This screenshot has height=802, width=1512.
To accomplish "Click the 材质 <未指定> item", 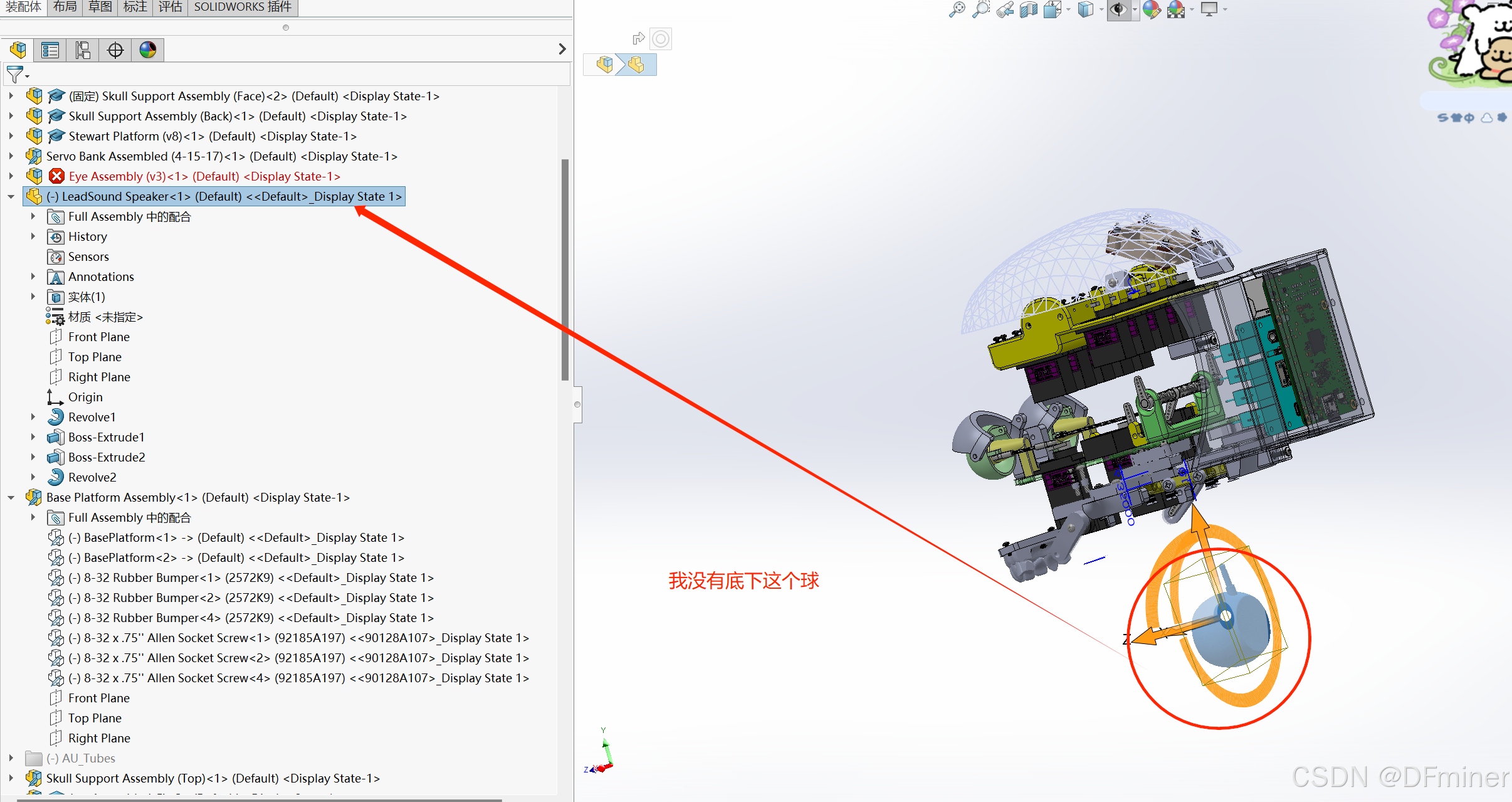I will (105, 317).
